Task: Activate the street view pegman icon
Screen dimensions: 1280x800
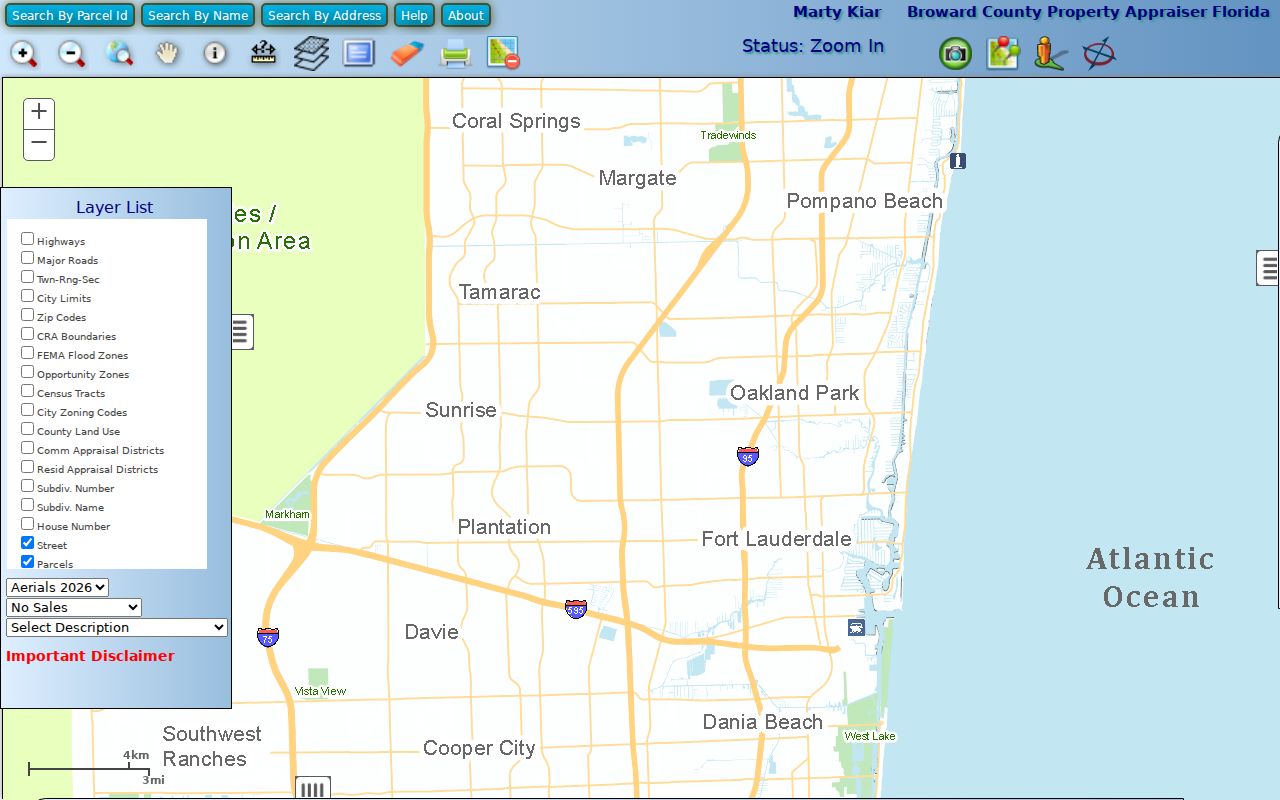Action: pos(1050,53)
